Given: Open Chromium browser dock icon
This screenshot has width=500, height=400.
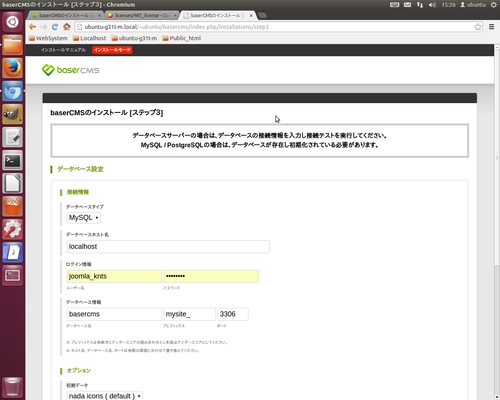Looking at the screenshot, I should (x=13, y=91).
